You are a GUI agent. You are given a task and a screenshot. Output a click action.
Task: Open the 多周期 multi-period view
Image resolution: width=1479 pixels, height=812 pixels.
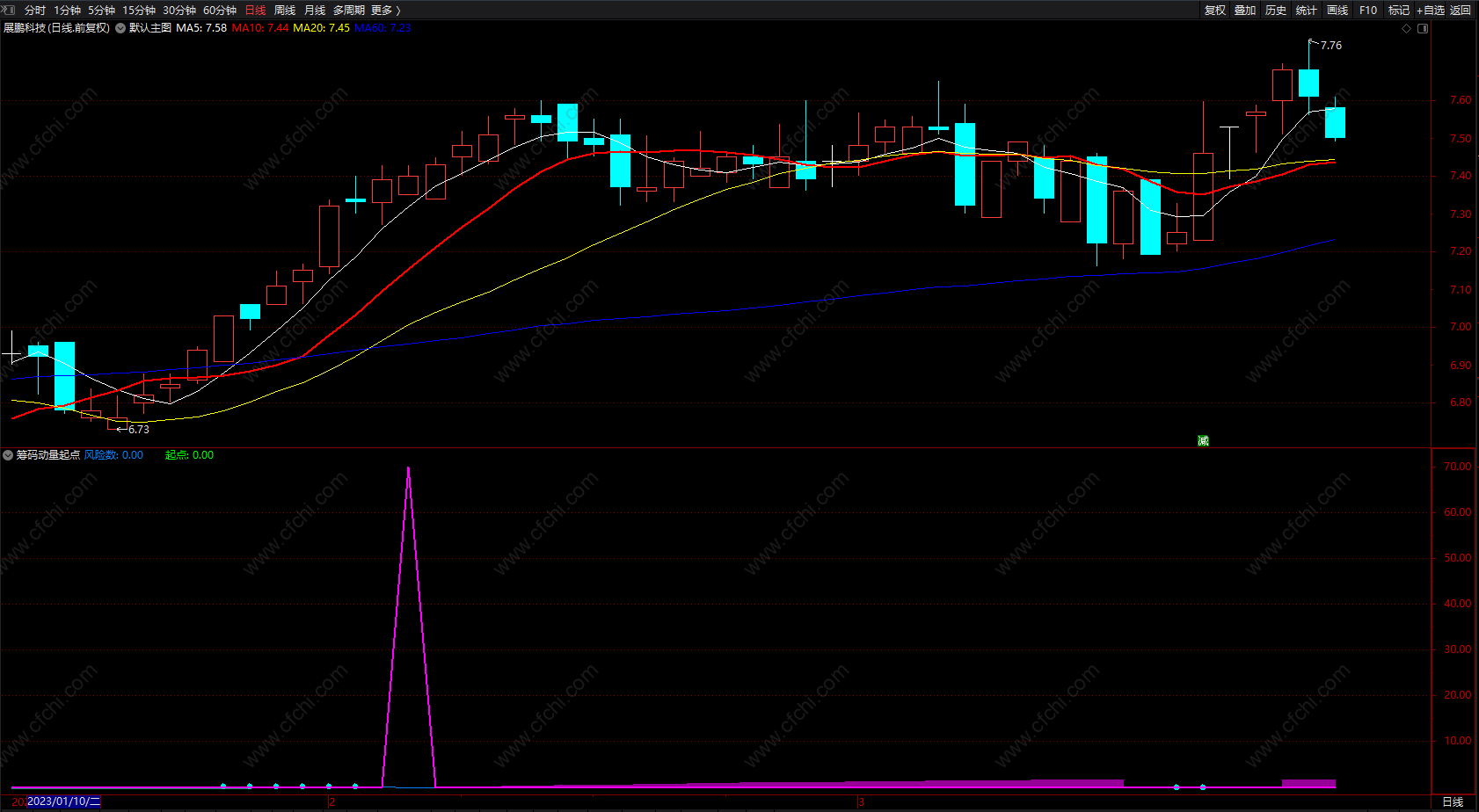(349, 10)
